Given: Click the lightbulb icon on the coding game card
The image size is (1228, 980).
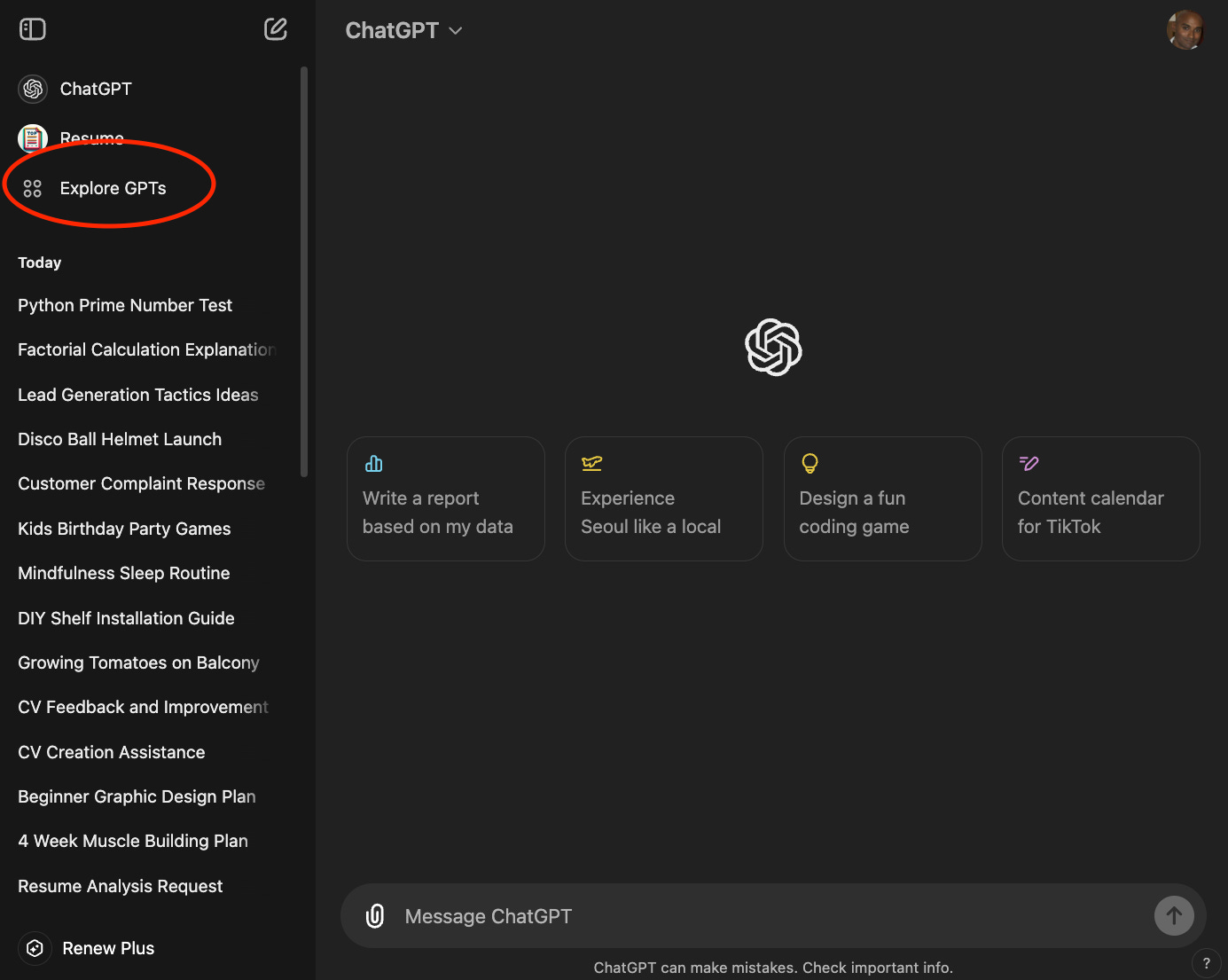Looking at the screenshot, I should coord(810,463).
